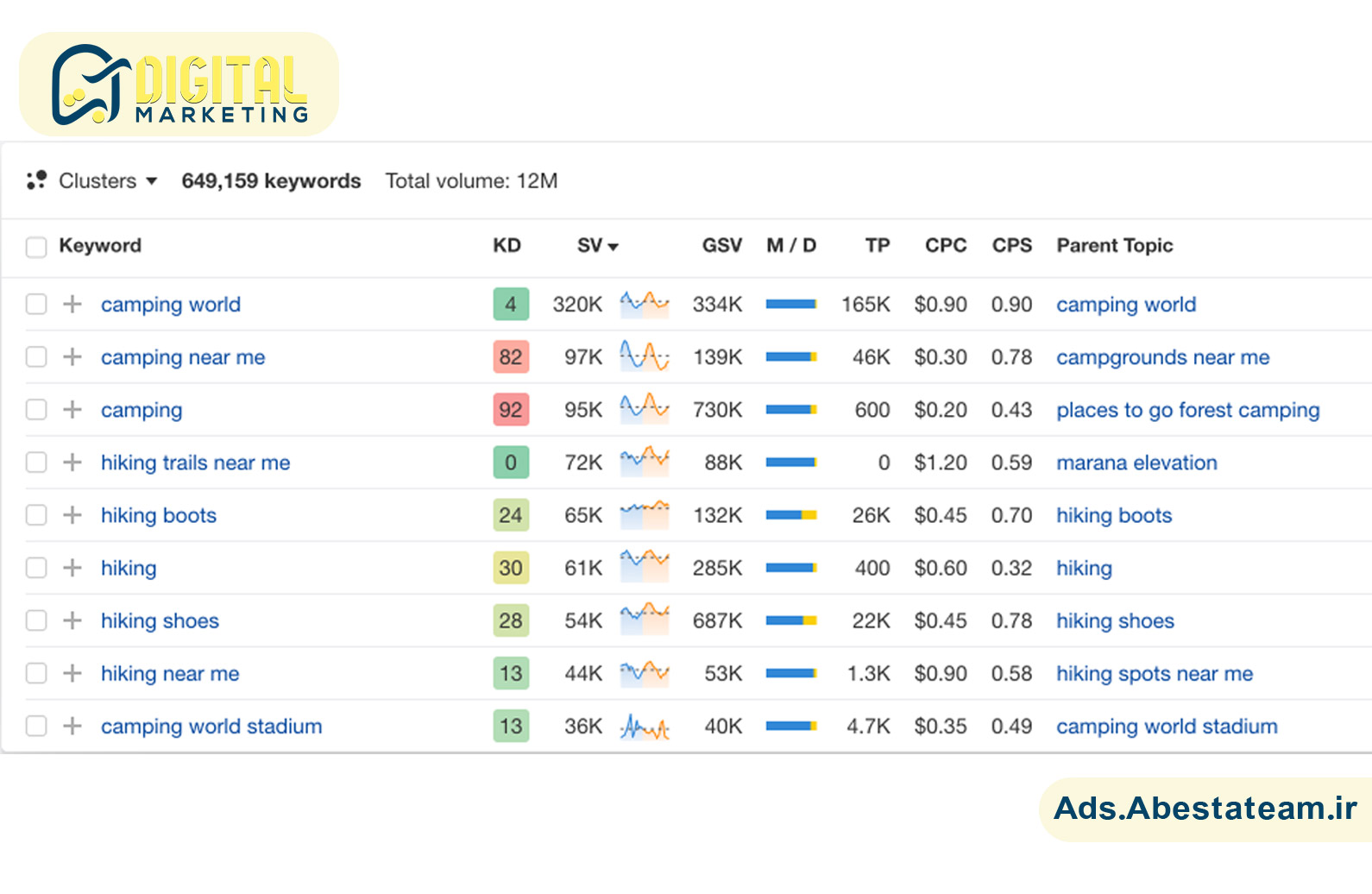Click camping world stadium keyword link
1372x894 pixels.
point(211,727)
